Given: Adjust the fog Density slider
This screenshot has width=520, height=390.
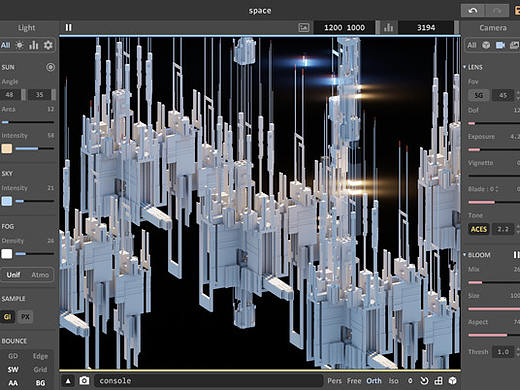Looking at the screenshot, I should 35,254.
